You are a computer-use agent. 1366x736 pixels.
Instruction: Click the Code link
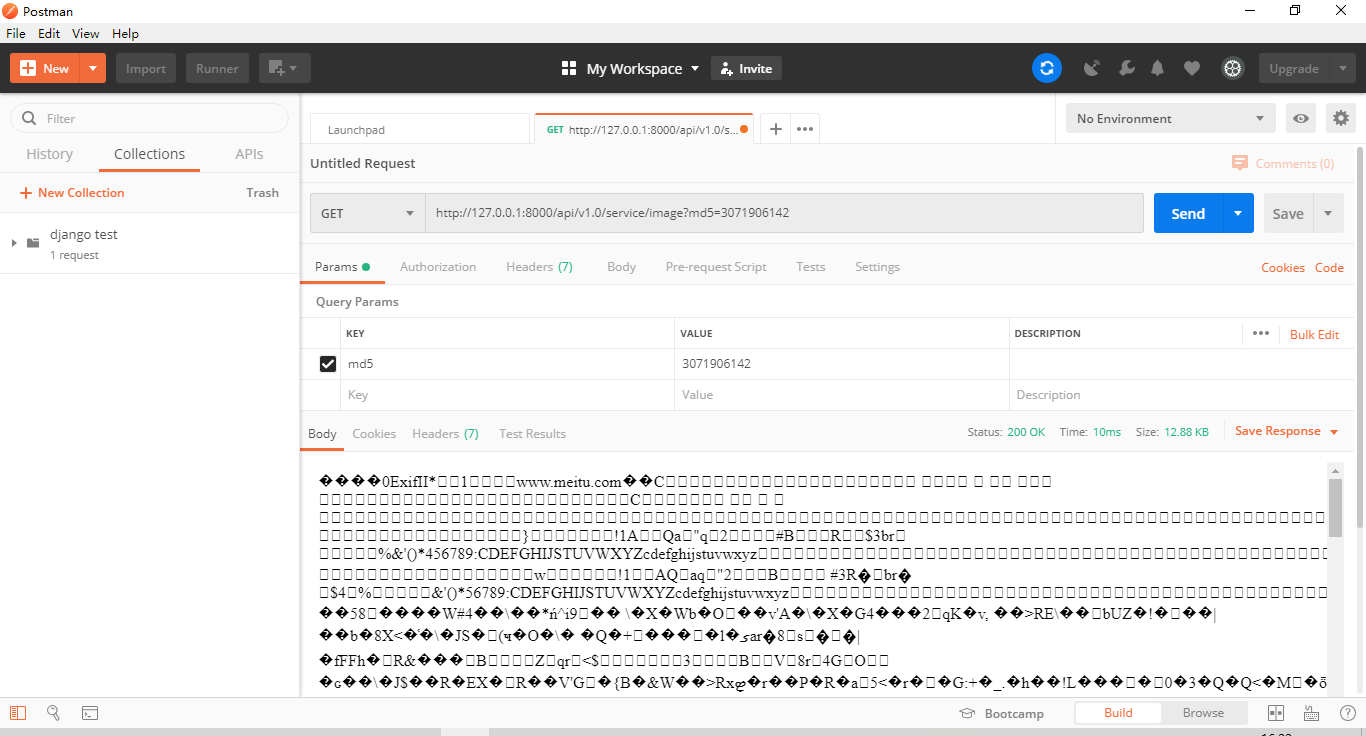click(x=1329, y=267)
